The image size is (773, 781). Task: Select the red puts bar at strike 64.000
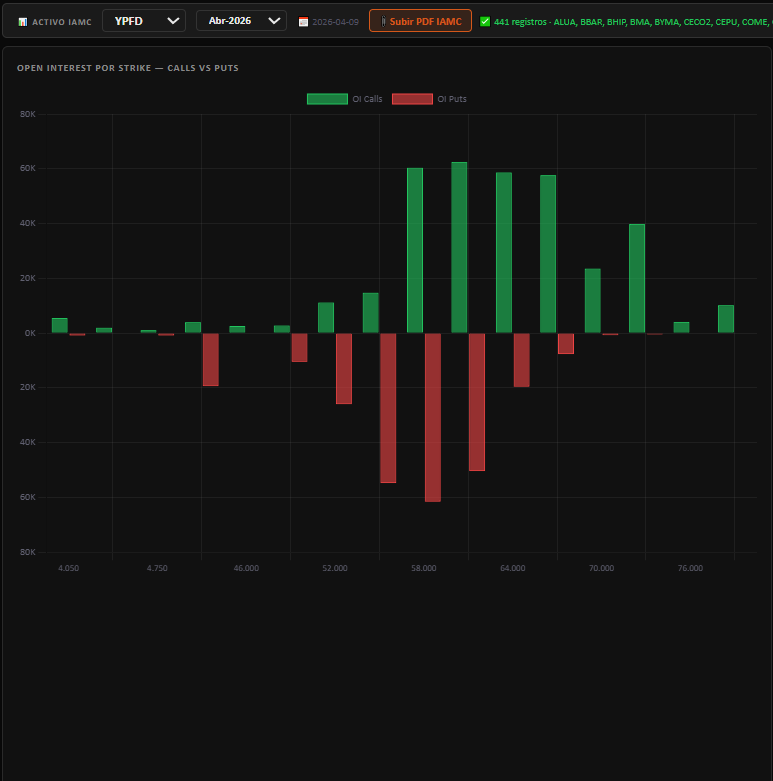[521, 360]
